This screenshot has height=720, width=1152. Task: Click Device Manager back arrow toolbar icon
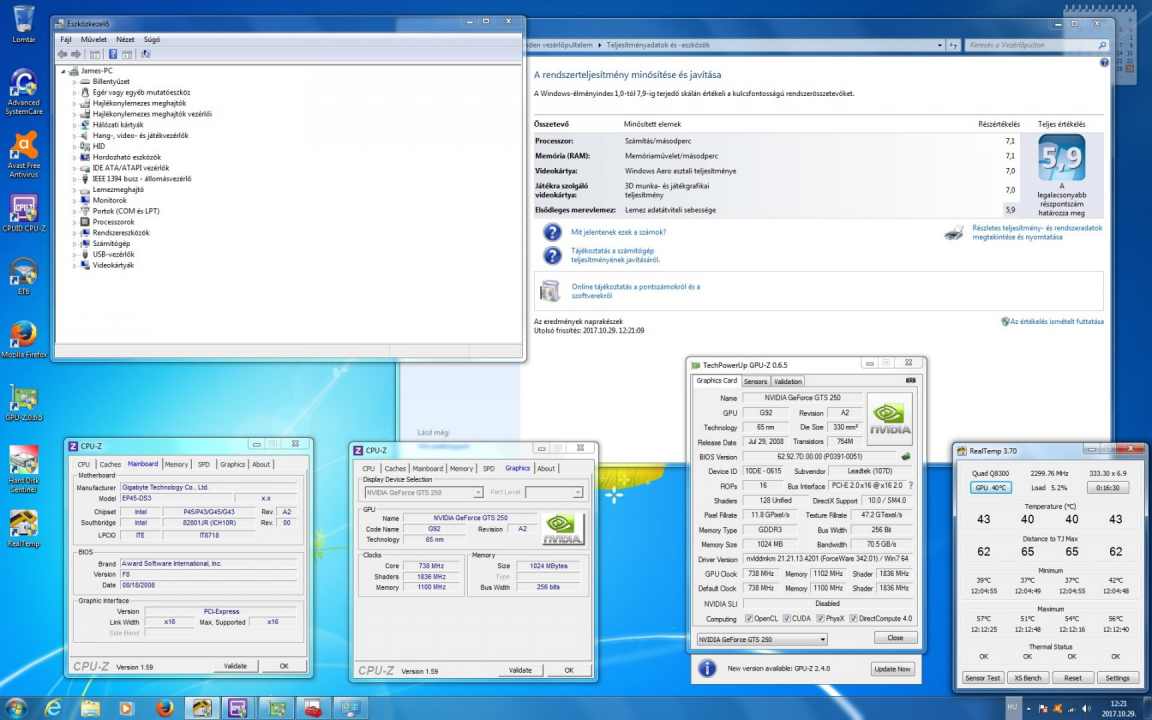click(x=62, y=54)
